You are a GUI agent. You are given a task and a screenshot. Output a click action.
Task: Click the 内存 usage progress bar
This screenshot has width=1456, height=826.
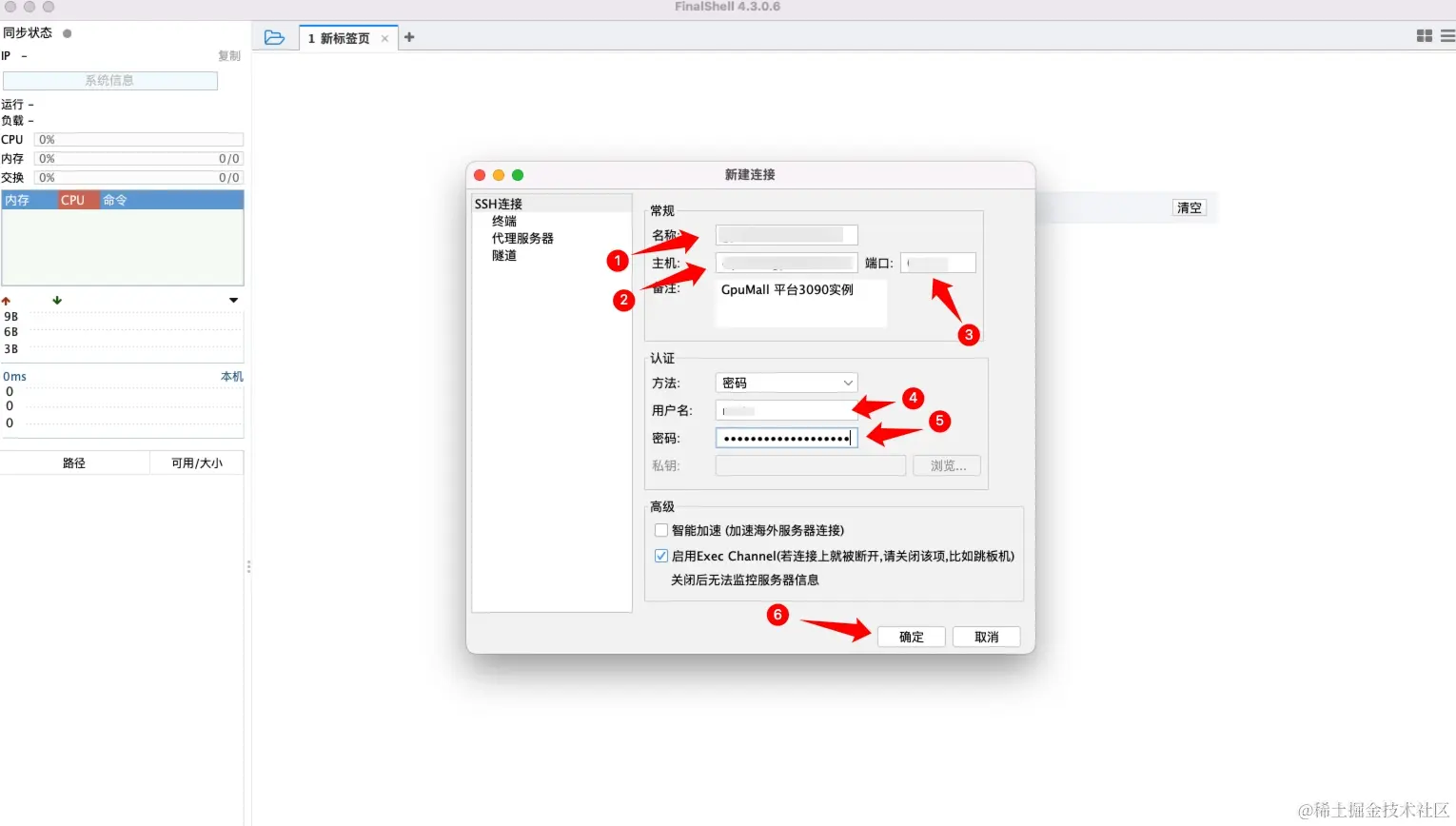pyautogui.click(x=139, y=159)
